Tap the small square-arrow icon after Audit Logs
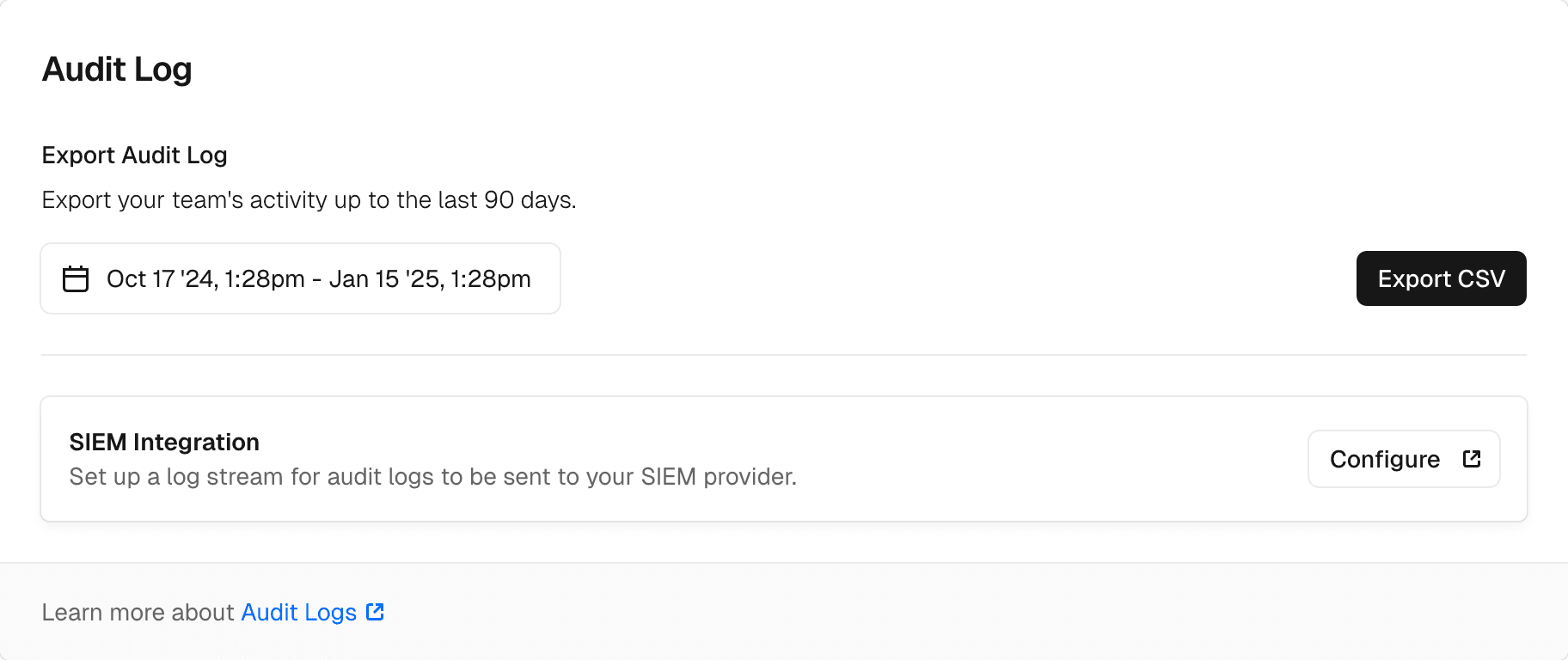 tap(376, 612)
